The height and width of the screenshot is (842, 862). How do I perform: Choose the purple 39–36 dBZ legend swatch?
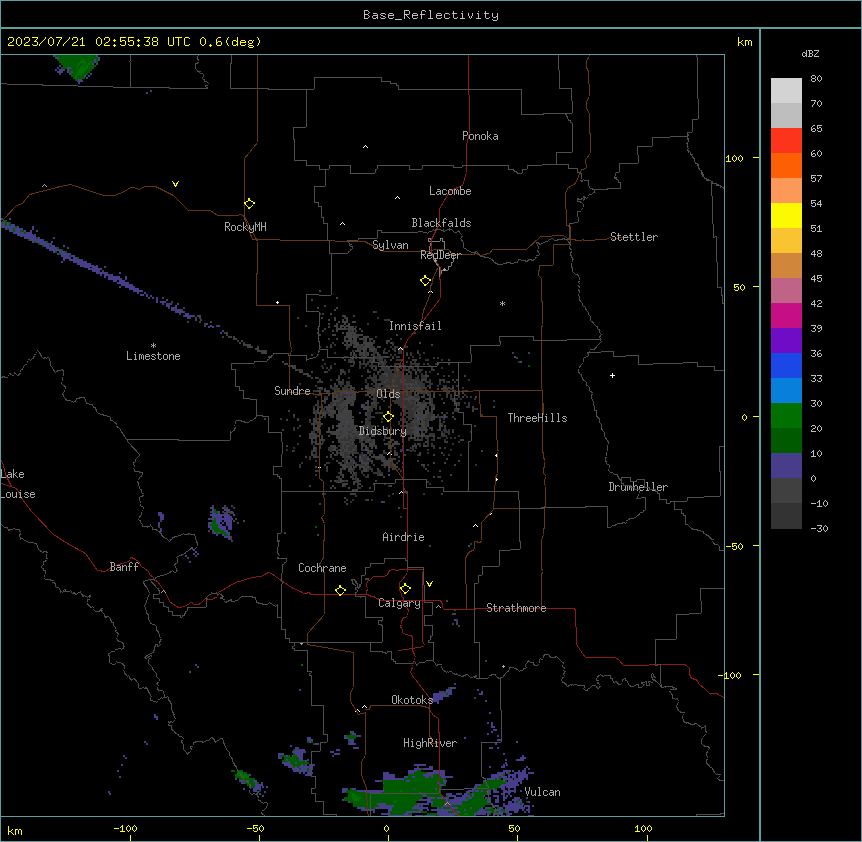click(786, 341)
